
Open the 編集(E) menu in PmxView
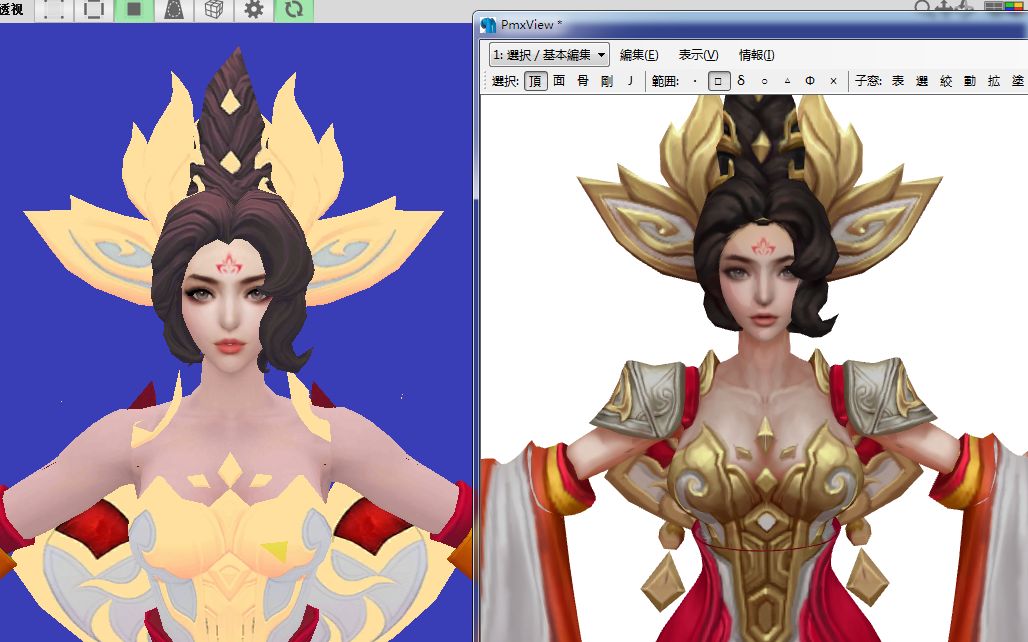[x=639, y=55]
